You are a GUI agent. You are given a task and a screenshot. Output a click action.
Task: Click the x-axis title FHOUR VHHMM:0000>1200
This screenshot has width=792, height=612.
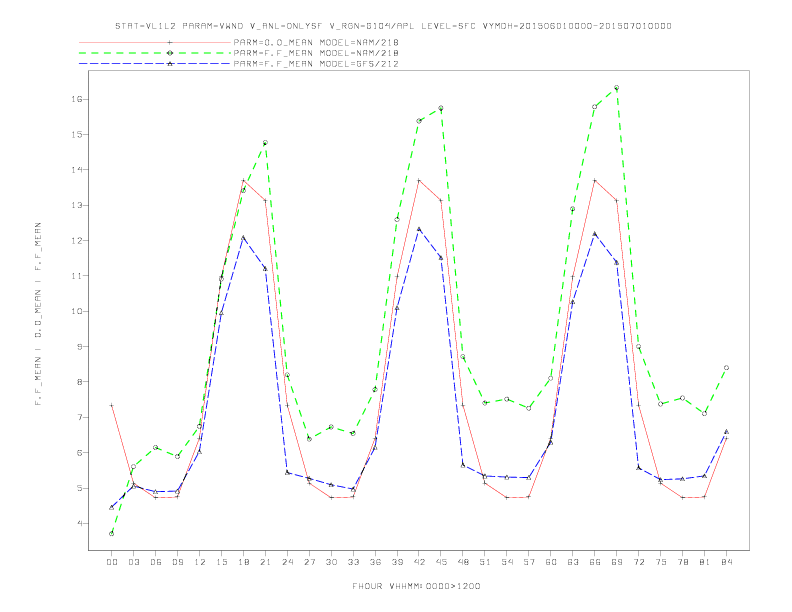[416, 586]
